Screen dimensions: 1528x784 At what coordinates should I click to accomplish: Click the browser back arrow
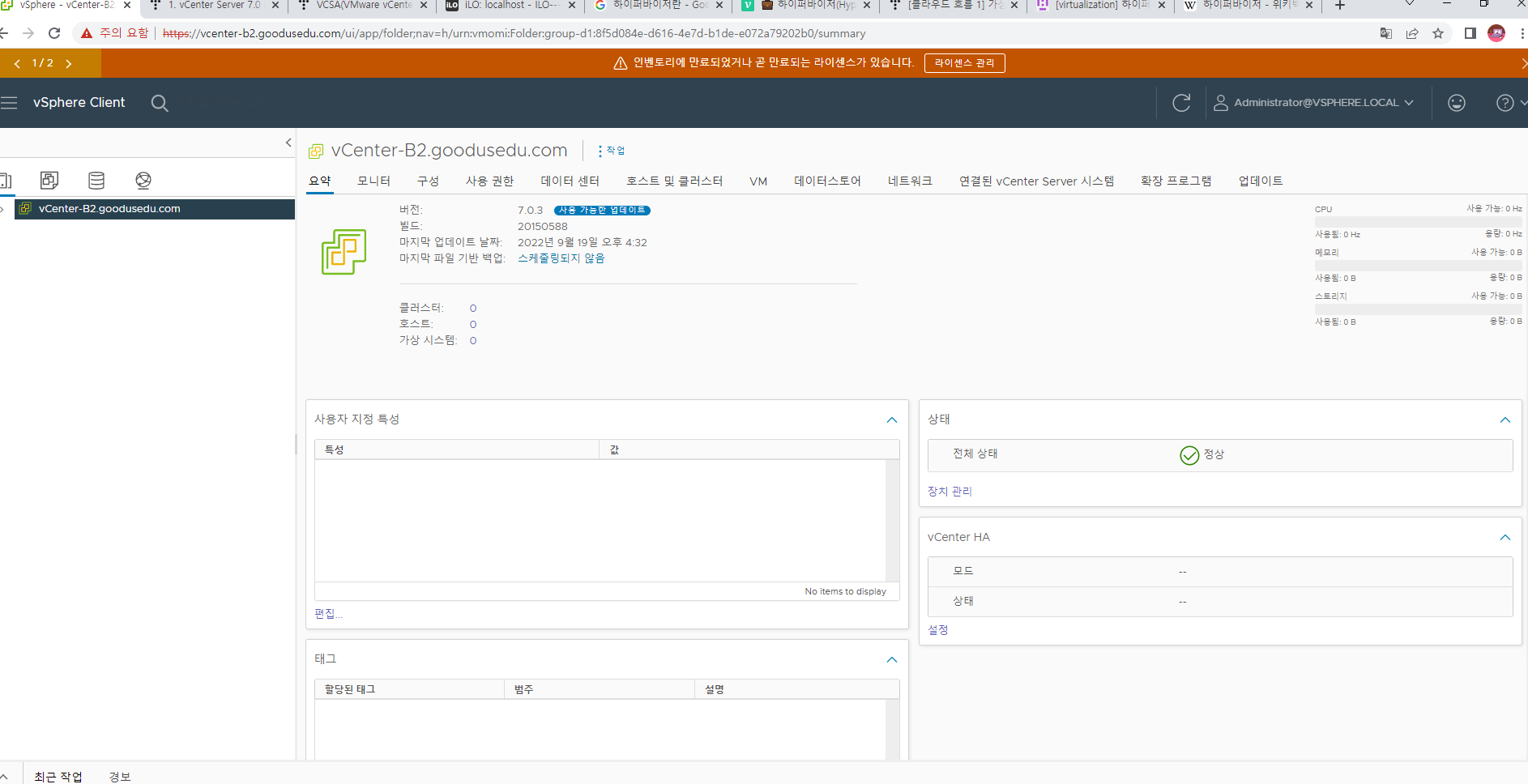[x=4, y=33]
